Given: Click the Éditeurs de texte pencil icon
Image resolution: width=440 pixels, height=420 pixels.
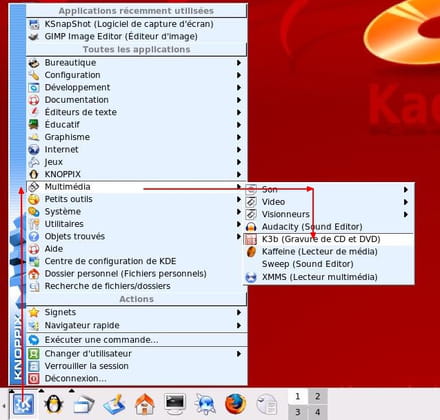Looking at the screenshot, I should pos(34,112).
